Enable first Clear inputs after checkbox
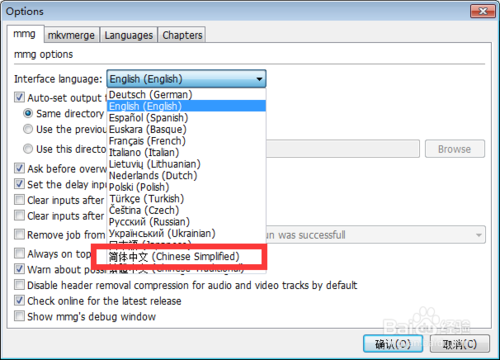This screenshot has width=500, height=360. (x=19, y=200)
